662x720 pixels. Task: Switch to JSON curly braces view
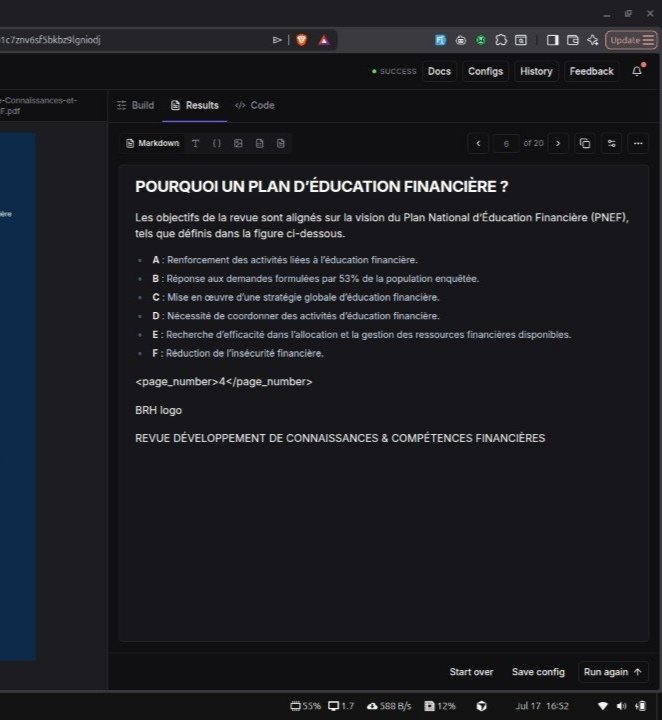(x=217, y=143)
